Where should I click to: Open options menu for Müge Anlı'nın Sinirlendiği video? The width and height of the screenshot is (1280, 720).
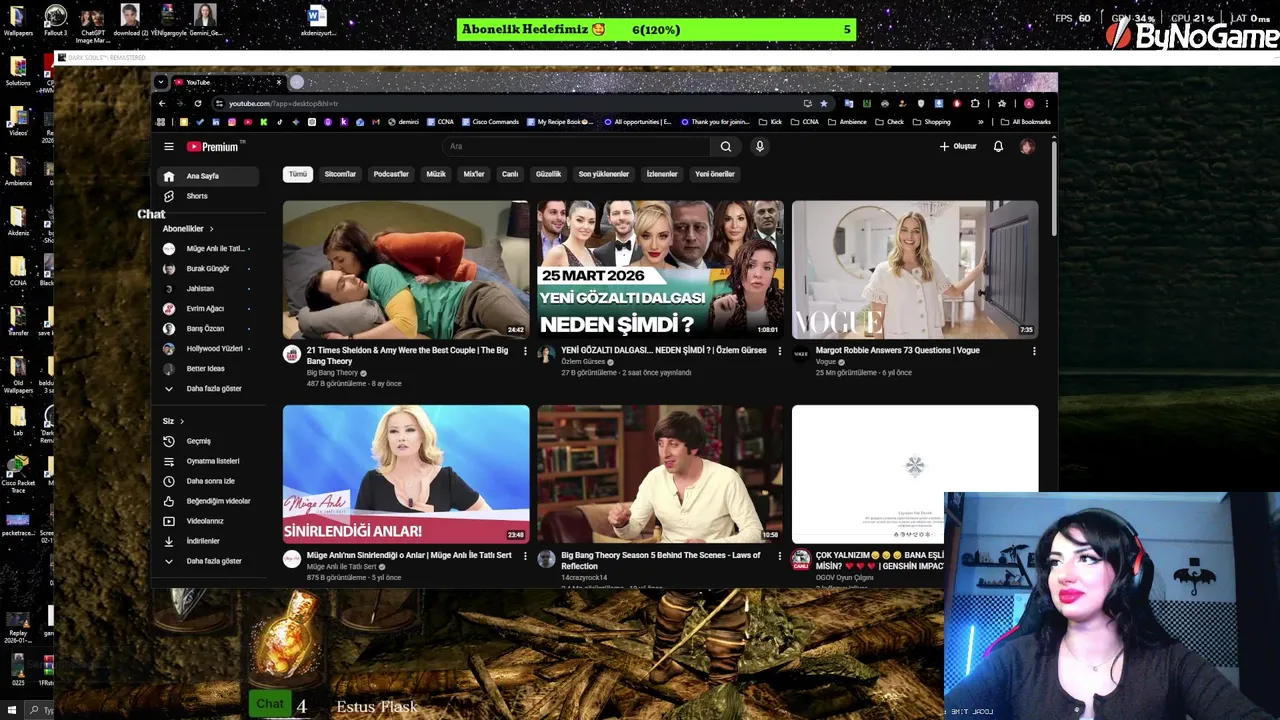525,556
